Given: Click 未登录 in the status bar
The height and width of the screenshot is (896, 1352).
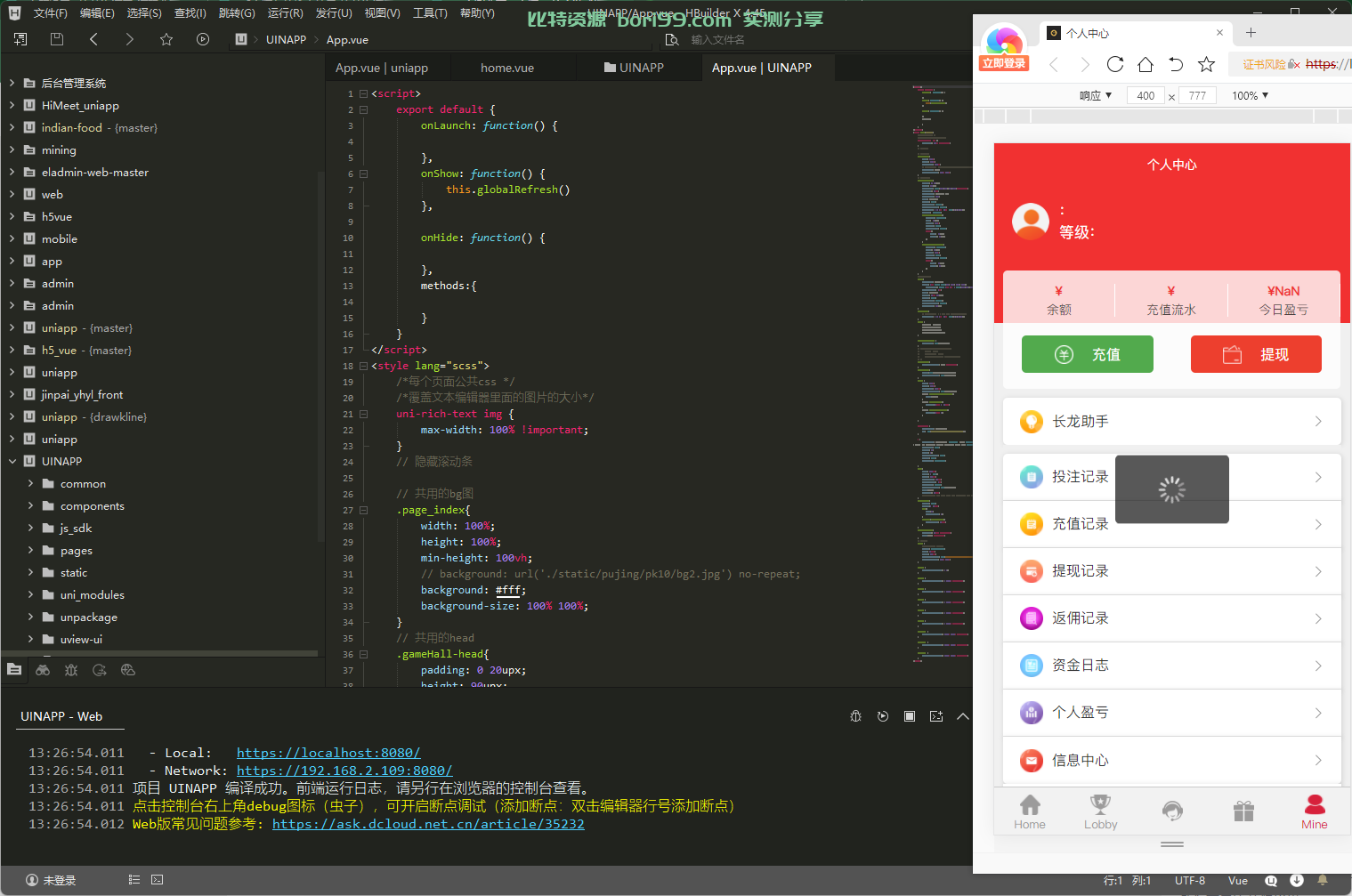Looking at the screenshot, I should click(52, 880).
